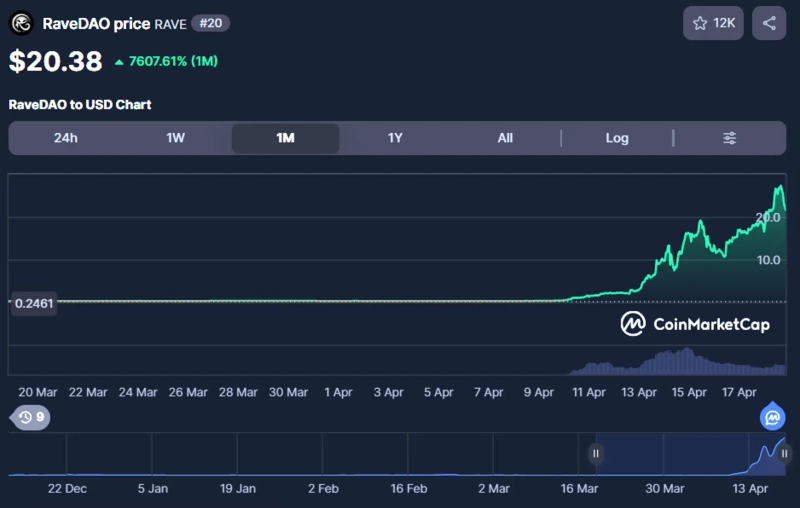Switch to the All time range
The image size is (800, 508).
pyautogui.click(x=505, y=138)
